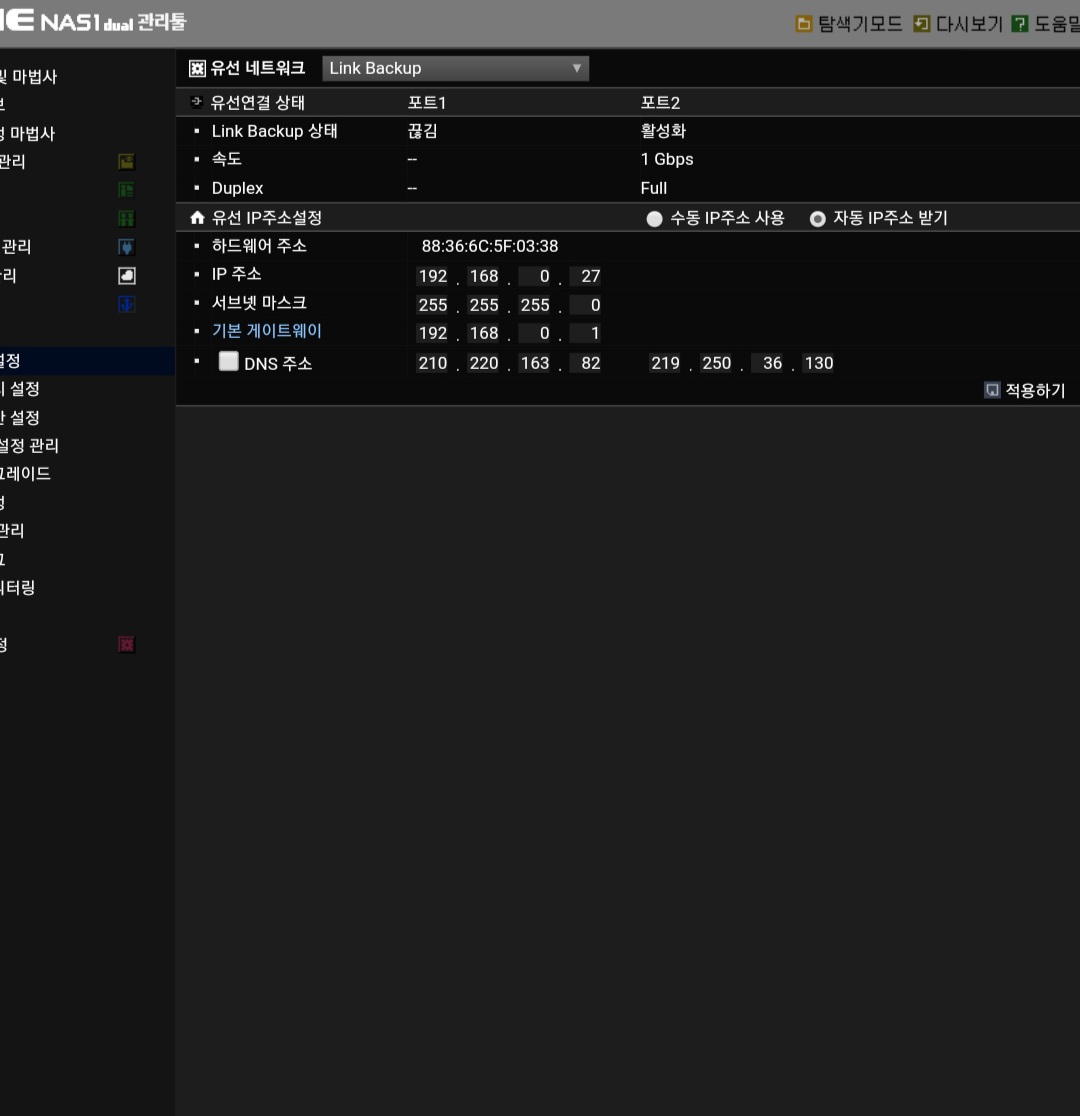The width and height of the screenshot is (1080, 1116).
Task: Collapse the wired connection status section
Action: point(196,102)
